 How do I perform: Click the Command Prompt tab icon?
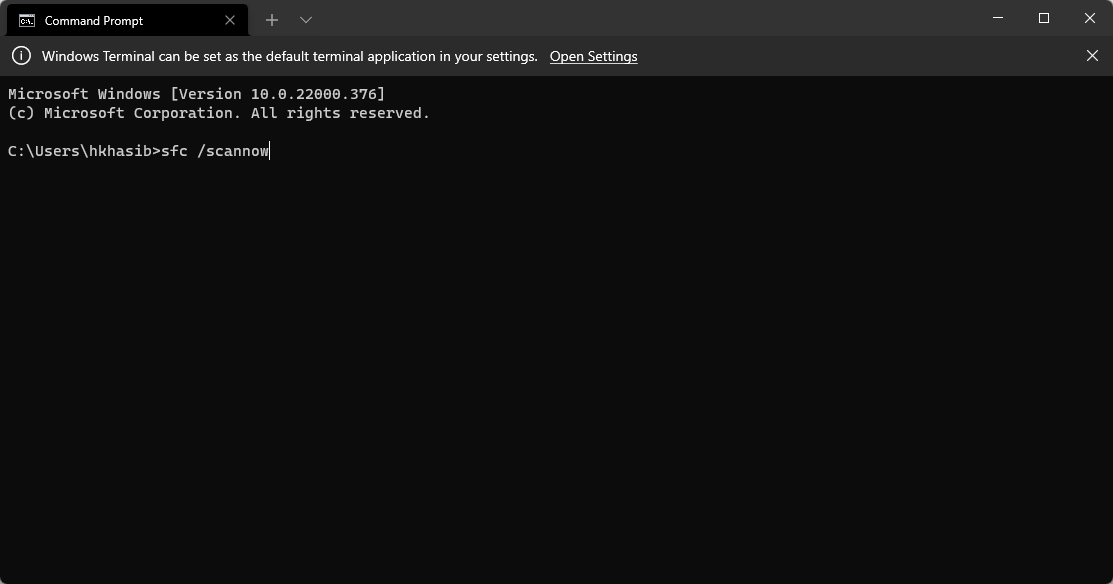[x=27, y=20]
